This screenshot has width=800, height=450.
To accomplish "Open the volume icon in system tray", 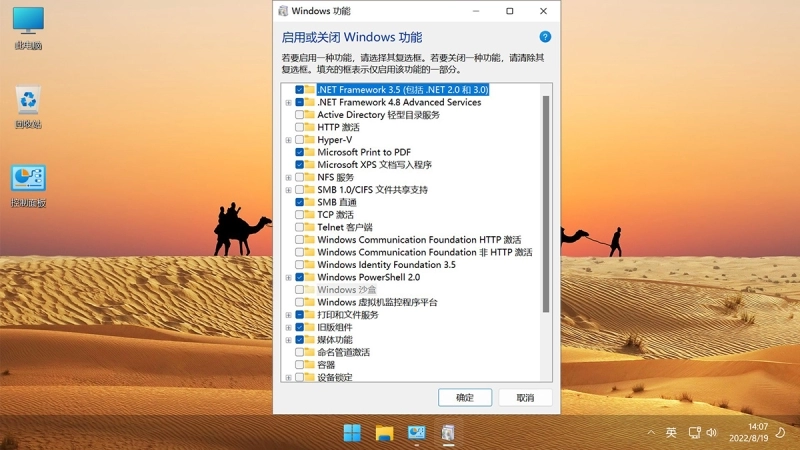I will 712,433.
